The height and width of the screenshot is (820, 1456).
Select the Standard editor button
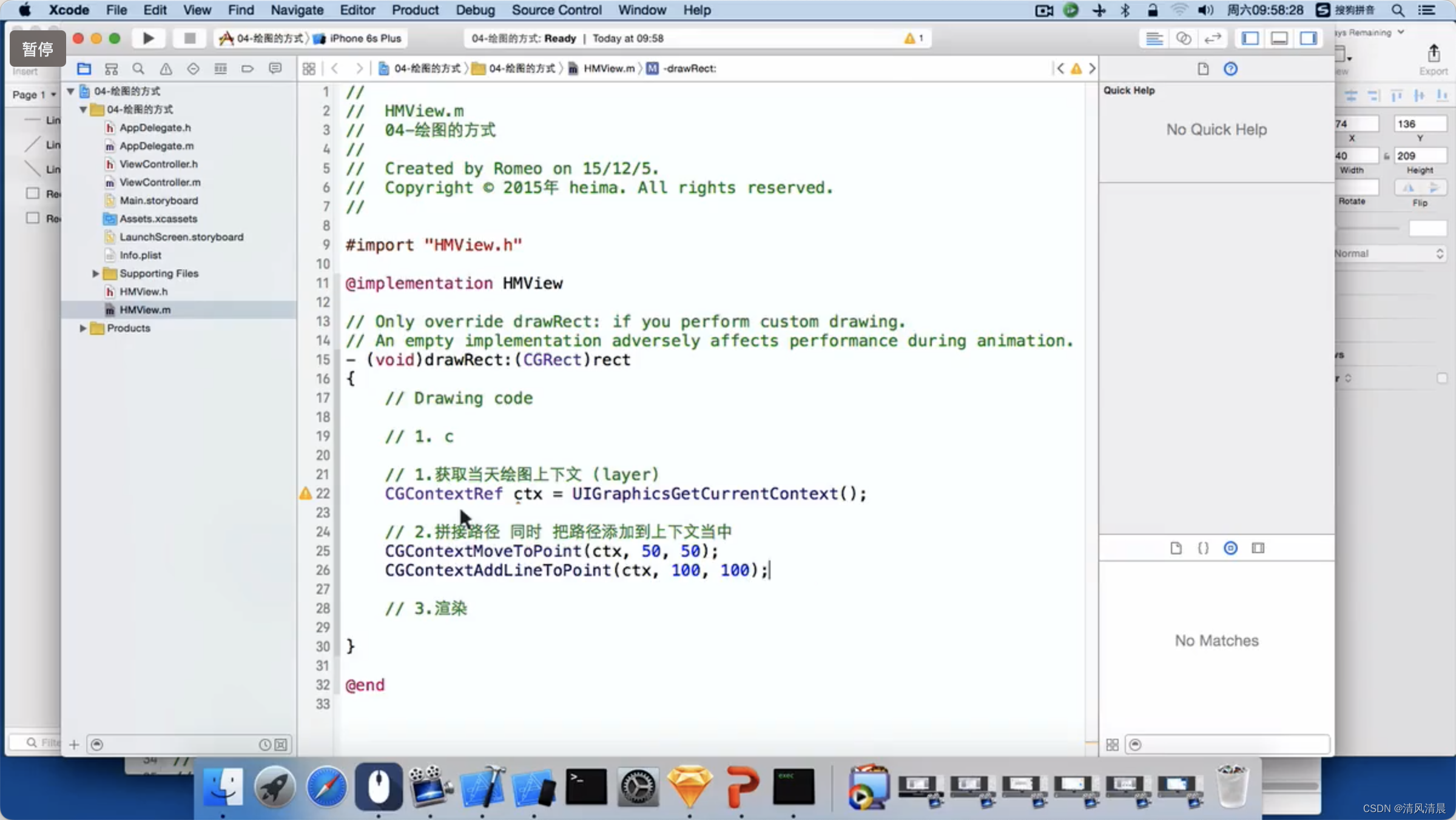[x=1154, y=38]
